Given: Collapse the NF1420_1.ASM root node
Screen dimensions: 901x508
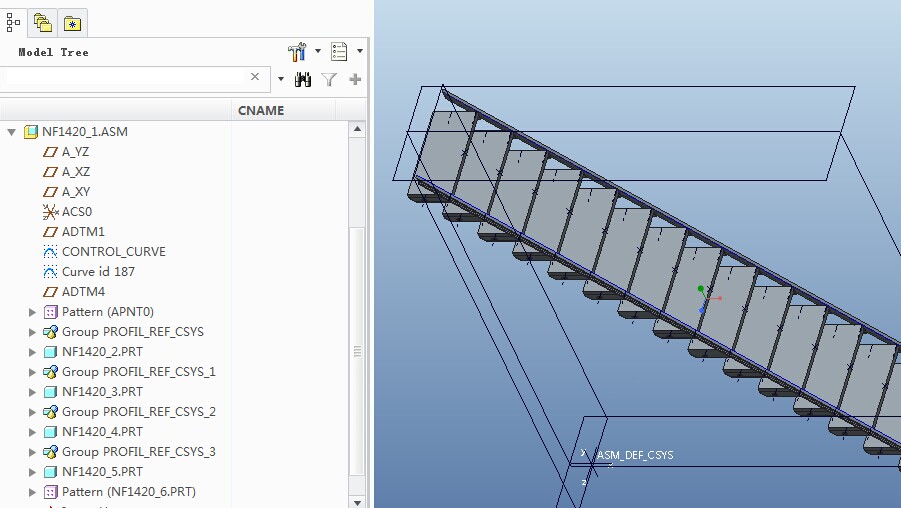Looking at the screenshot, I should 11,132.
